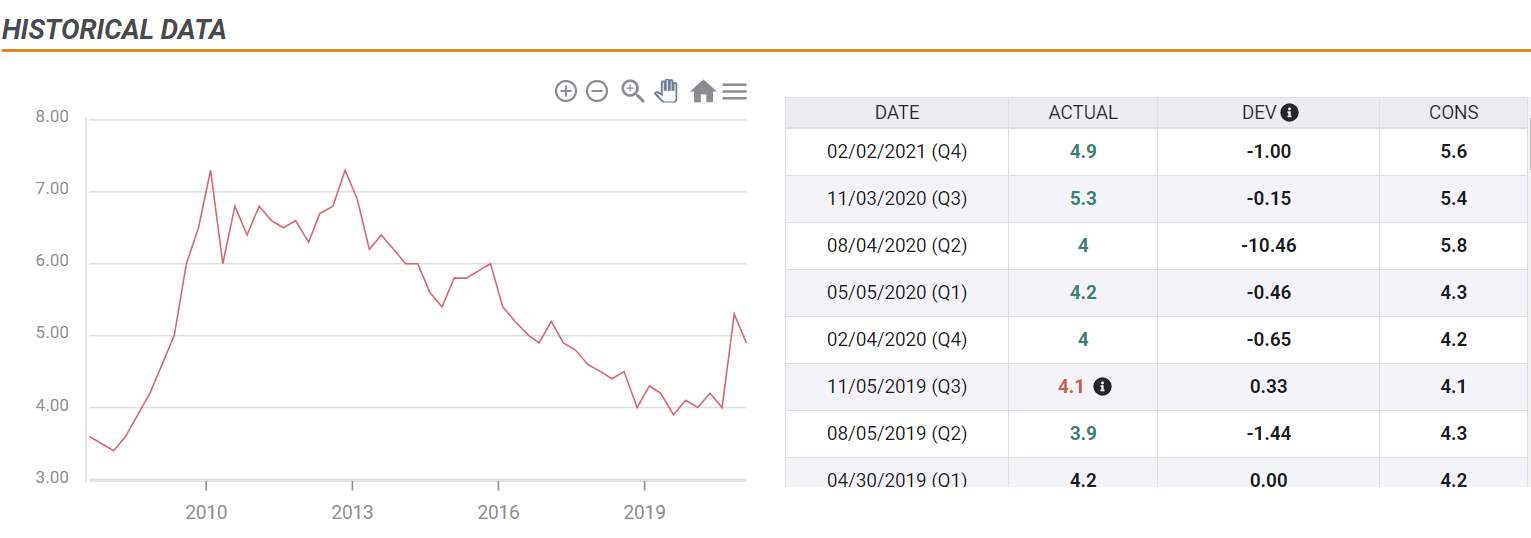This screenshot has height=538, width=1531.
Task: Click the 2020 peak on the chart line
Action: 734,314
